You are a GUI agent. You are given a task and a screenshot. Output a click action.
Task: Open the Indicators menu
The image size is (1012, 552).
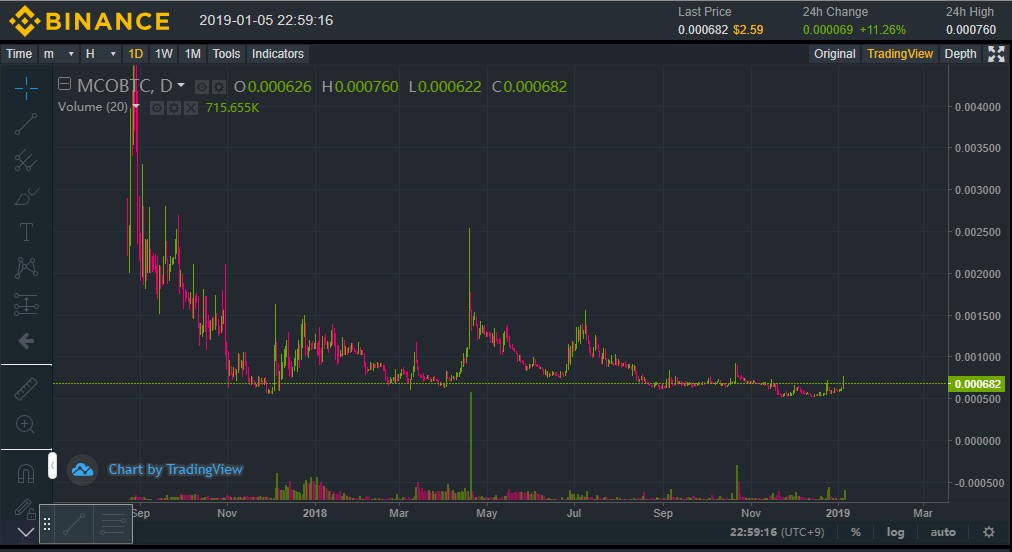point(278,54)
